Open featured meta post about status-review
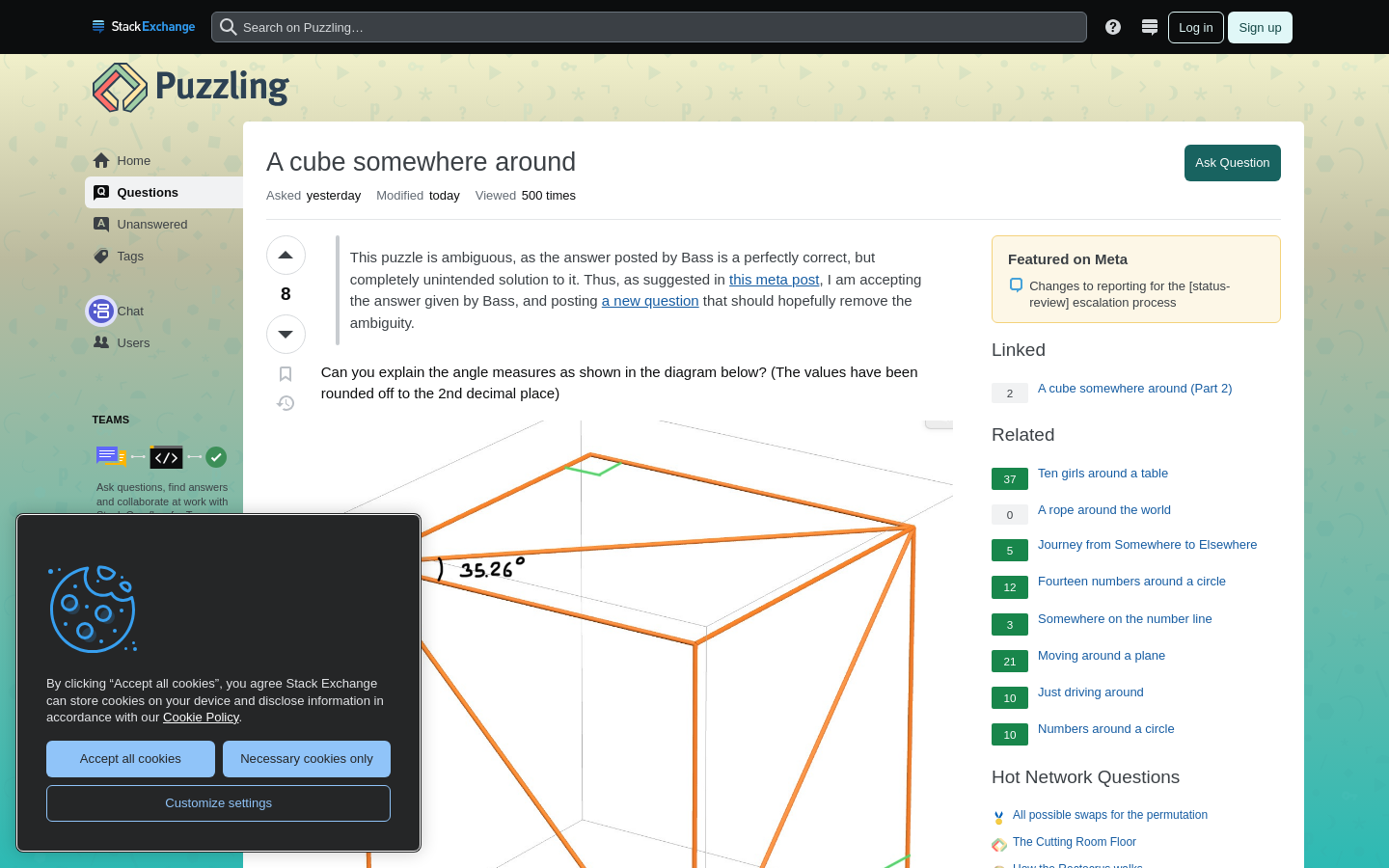Image resolution: width=1389 pixels, height=868 pixels. point(1130,294)
